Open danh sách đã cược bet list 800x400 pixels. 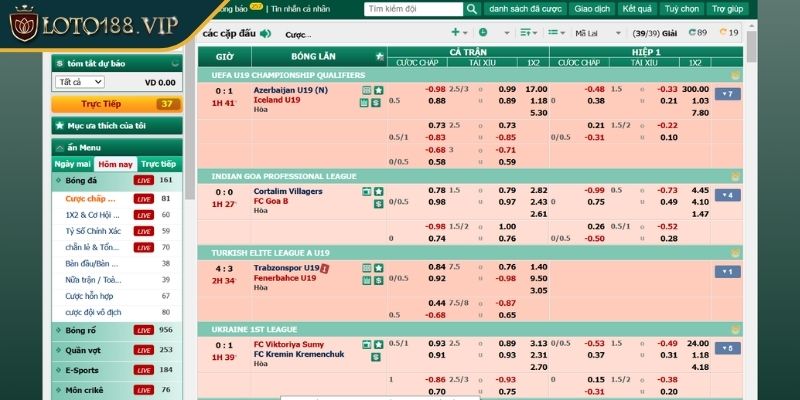(525, 9)
